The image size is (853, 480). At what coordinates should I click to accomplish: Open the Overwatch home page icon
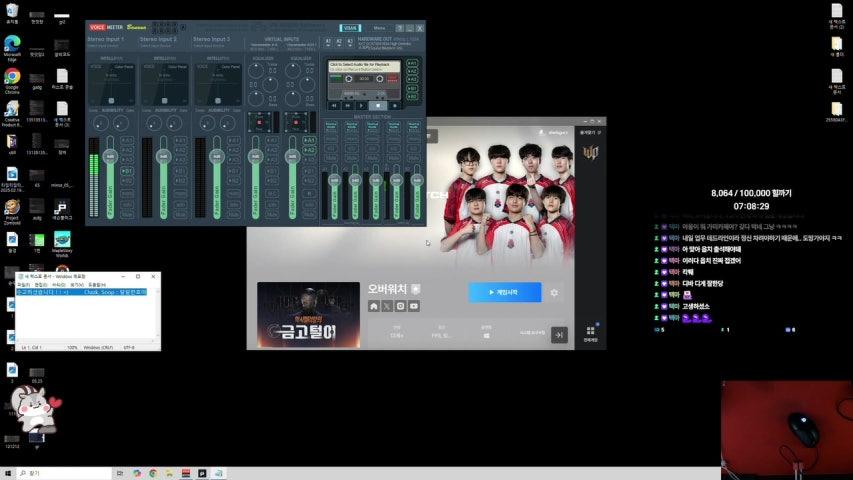[374, 306]
